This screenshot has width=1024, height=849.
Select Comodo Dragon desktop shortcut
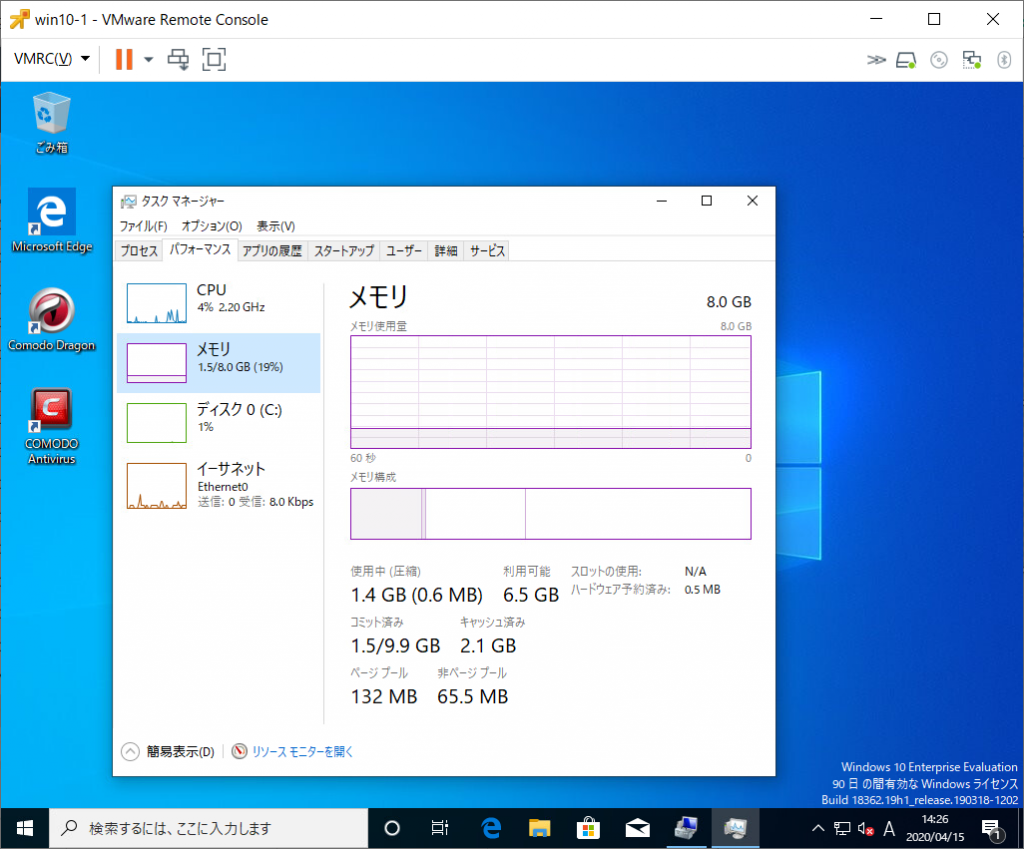point(52,319)
